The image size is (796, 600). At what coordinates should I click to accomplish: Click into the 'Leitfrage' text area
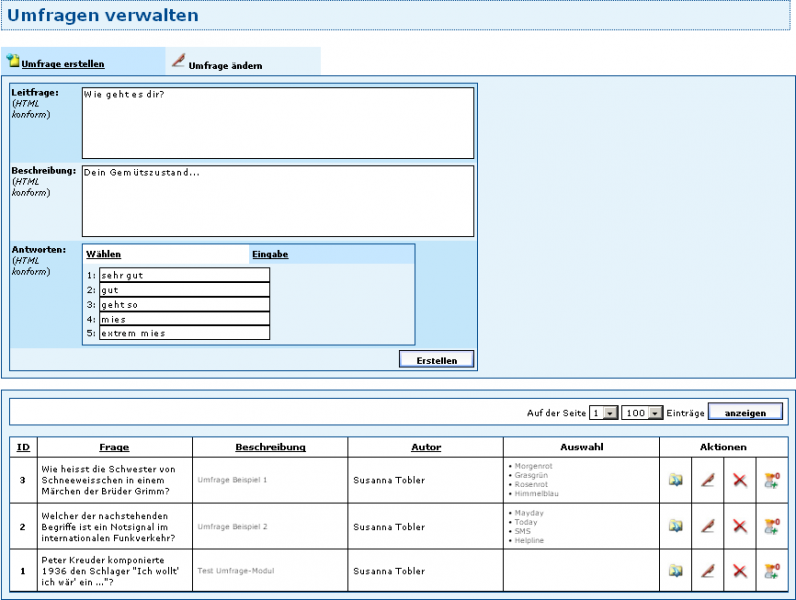[x=277, y=123]
